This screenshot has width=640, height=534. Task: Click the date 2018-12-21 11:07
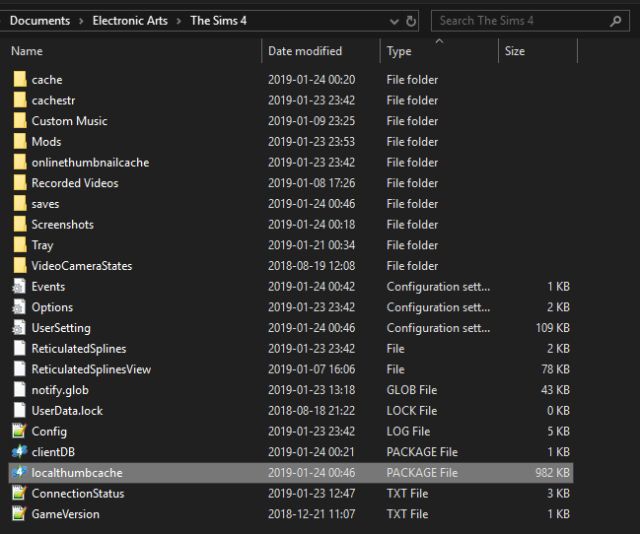coord(311,514)
